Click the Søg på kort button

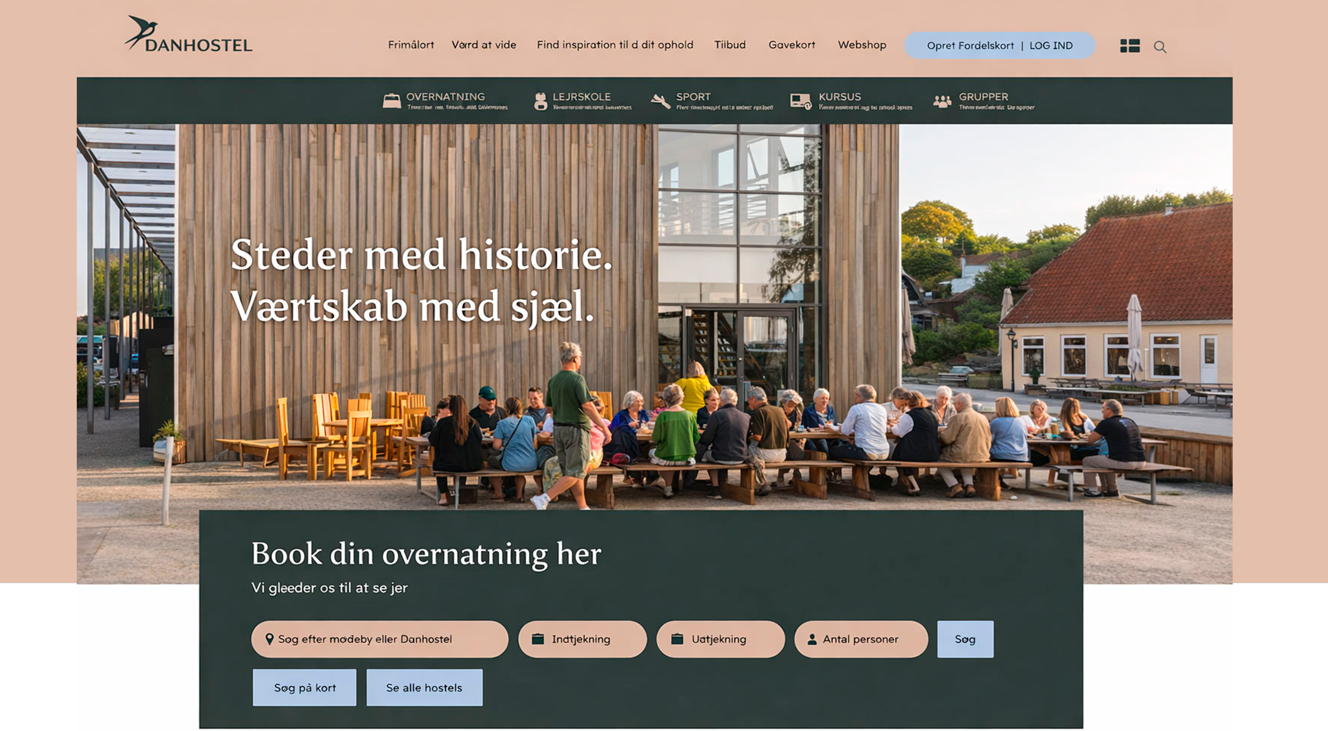[x=305, y=688]
